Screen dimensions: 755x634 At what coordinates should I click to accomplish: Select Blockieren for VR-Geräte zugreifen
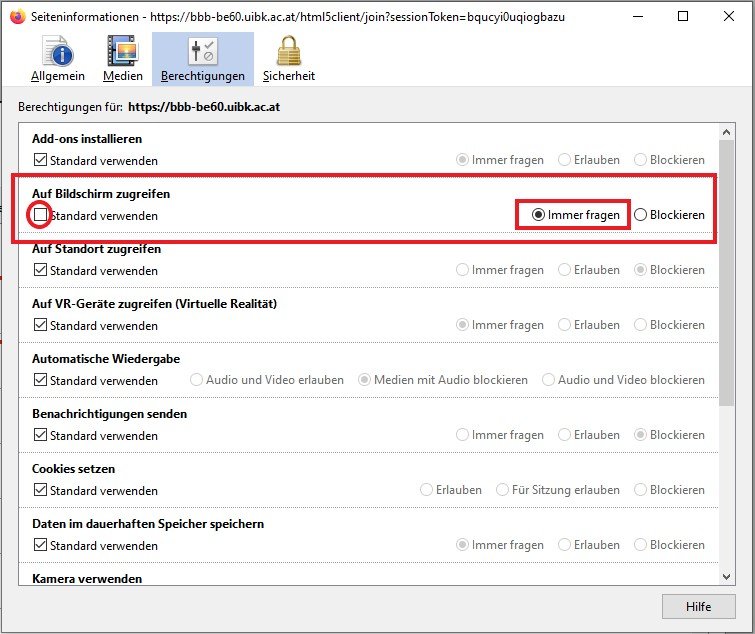pos(640,325)
